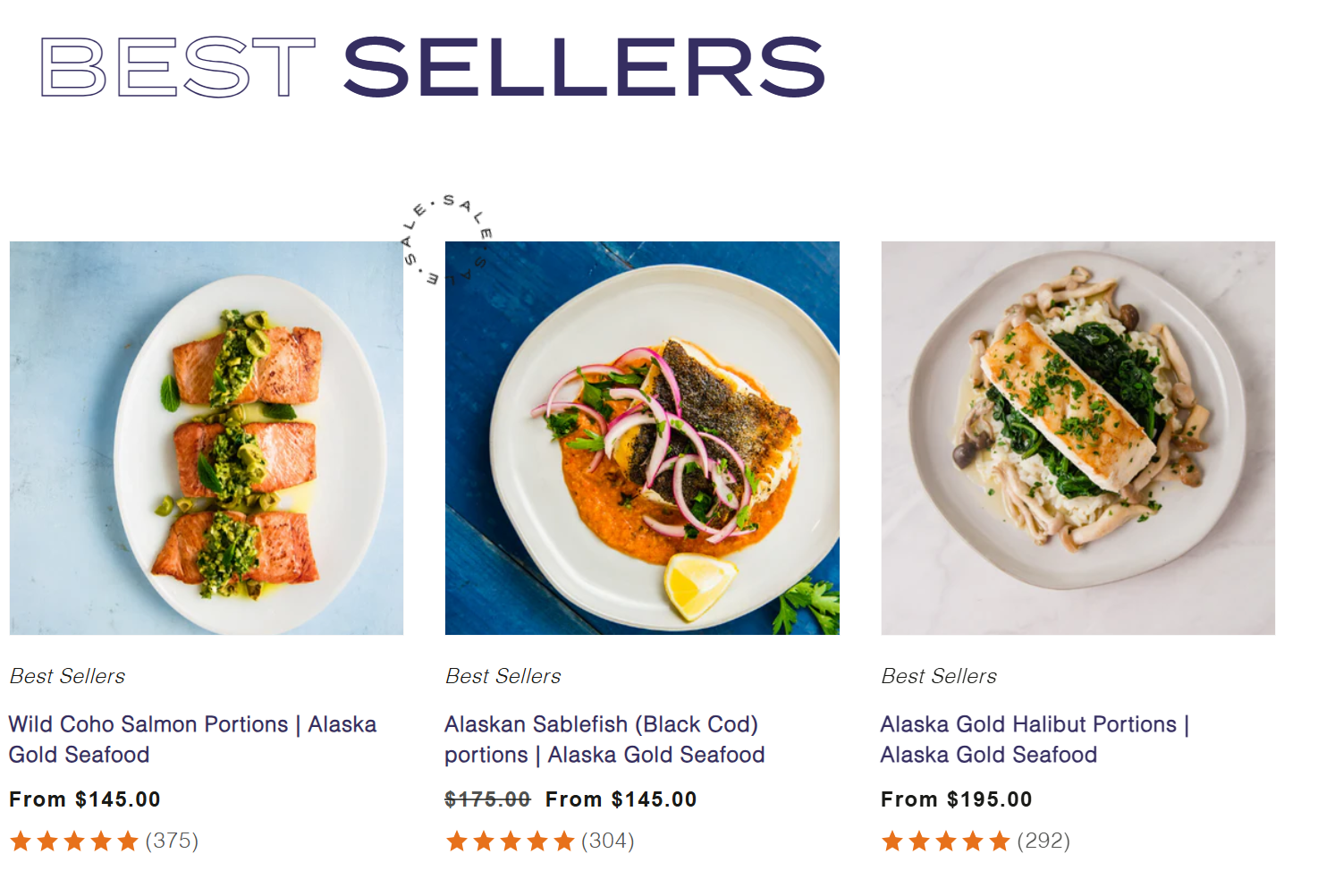The image size is (1318, 896).
Task: Click the (304) review count
Action: click(x=608, y=841)
